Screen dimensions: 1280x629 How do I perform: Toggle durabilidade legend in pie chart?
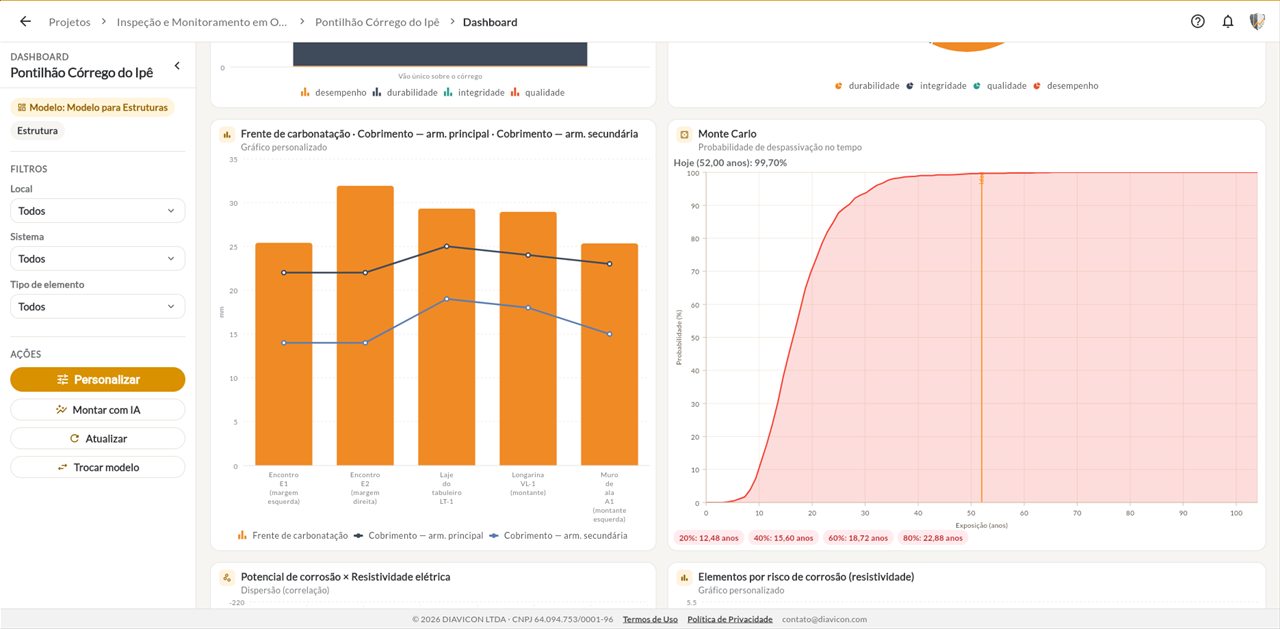point(867,86)
